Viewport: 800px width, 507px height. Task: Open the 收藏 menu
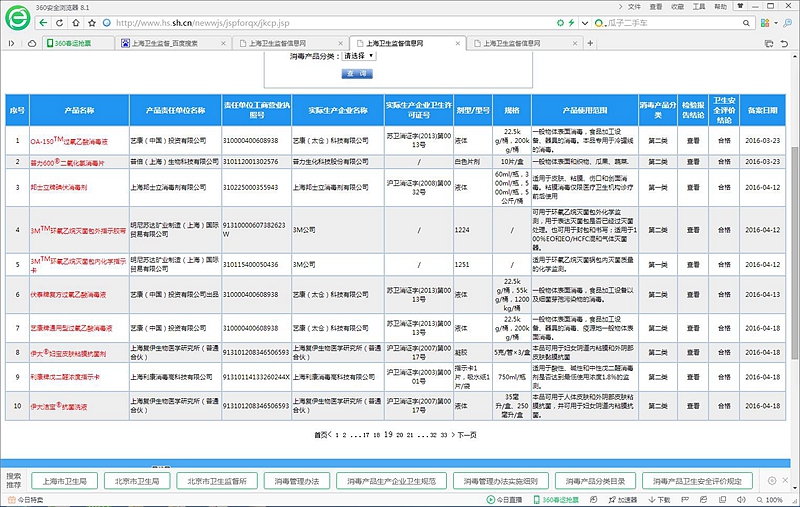pyautogui.click(x=677, y=7)
